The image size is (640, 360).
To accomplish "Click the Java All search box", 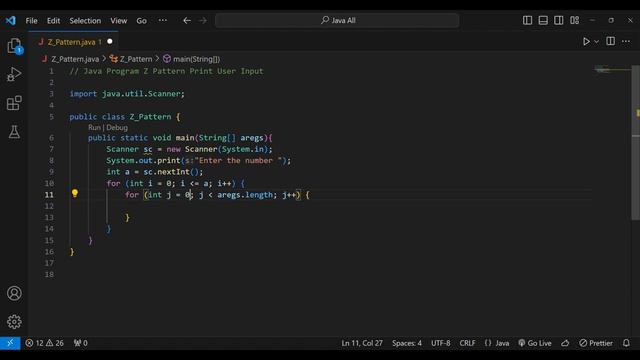I will point(337,20).
